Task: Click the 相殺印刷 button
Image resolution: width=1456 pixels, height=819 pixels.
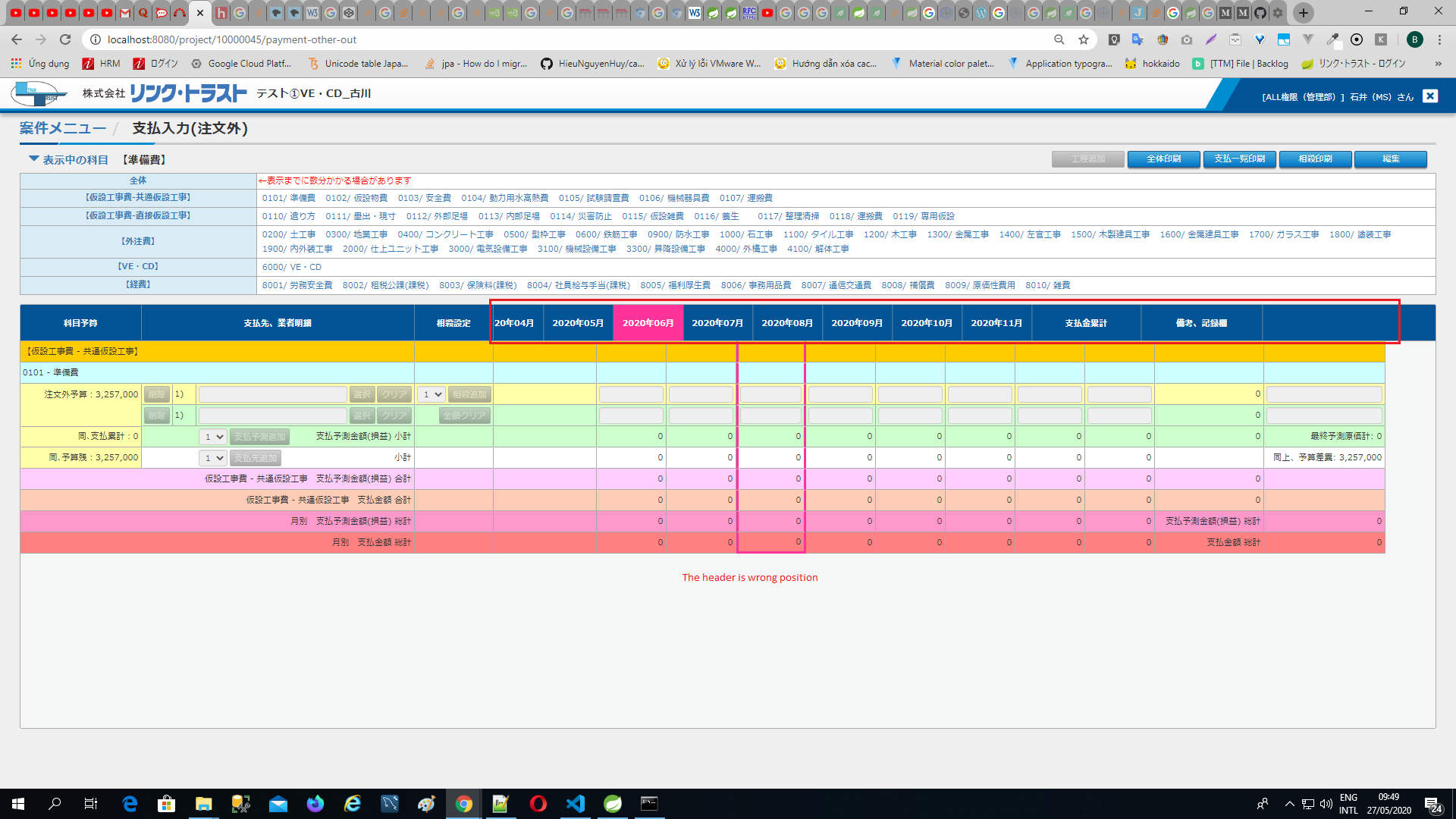Action: pos(1315,159)
